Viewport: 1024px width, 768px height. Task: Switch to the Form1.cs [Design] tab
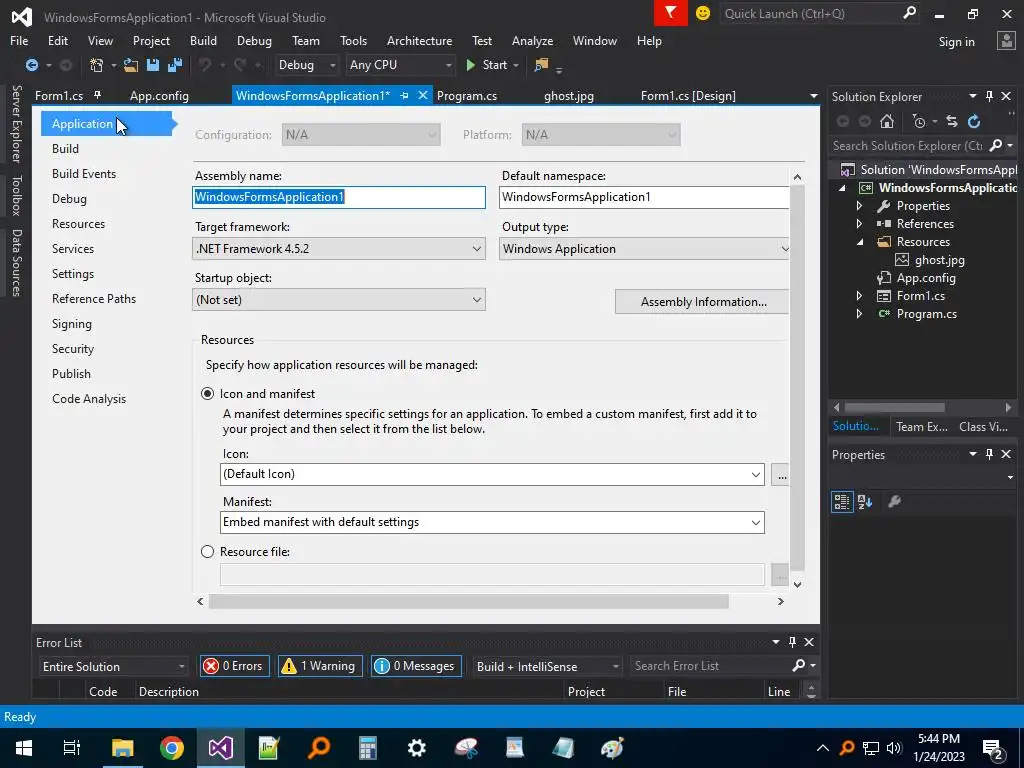[688, 96]
